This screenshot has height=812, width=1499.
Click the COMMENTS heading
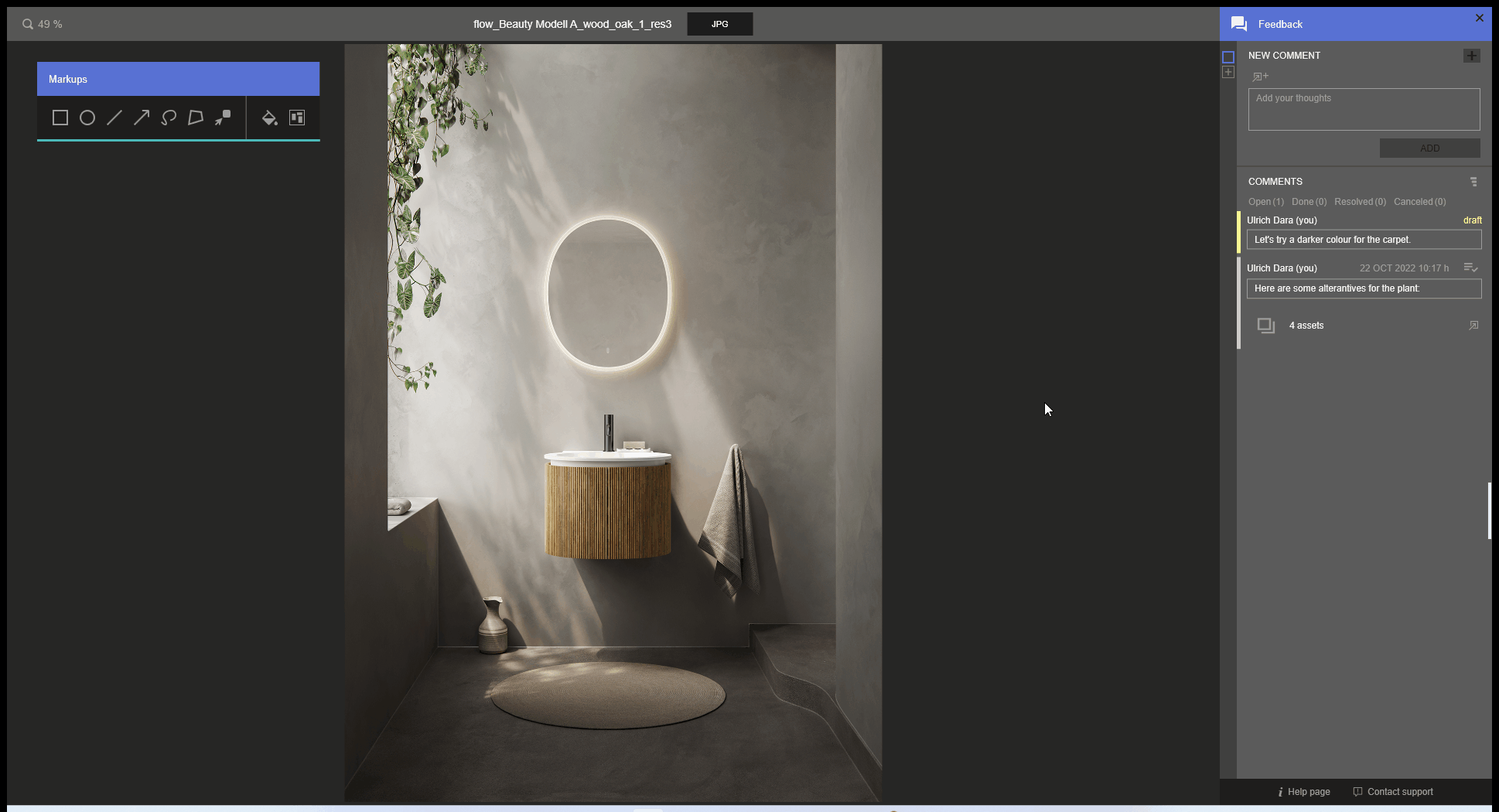point(1275,182)
